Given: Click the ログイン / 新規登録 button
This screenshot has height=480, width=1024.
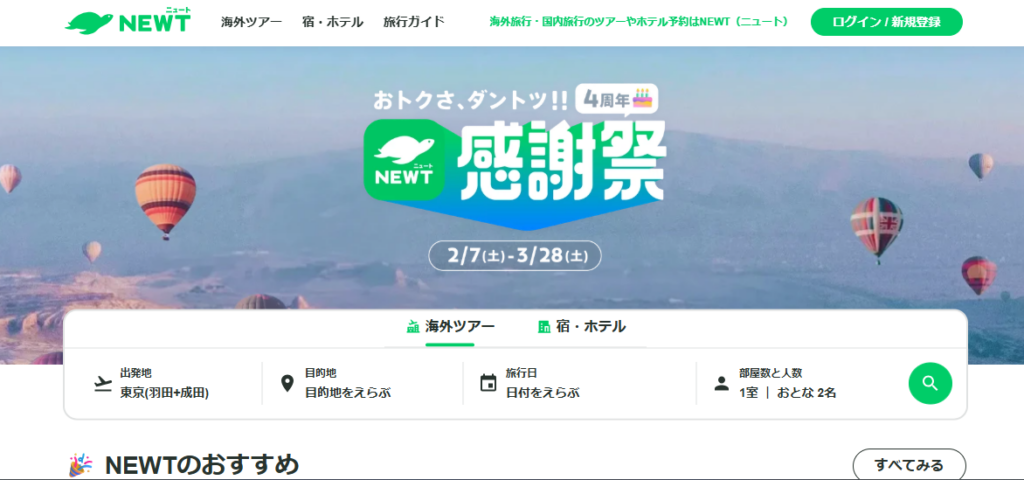Looking at the screenshot, I should click(886, 22).
